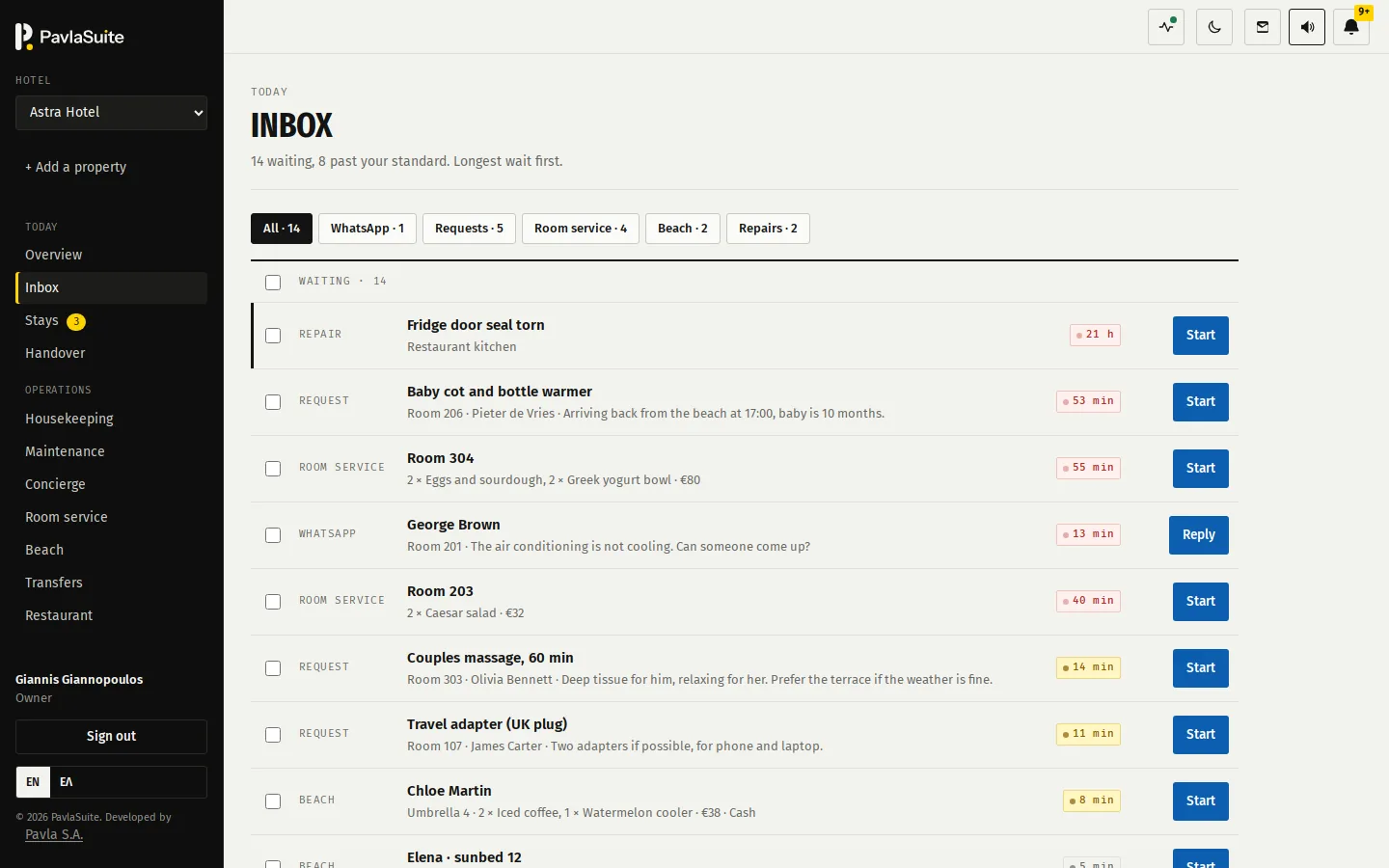
Task: Open notifications bell icon
Action: (x=1351, y=27)
